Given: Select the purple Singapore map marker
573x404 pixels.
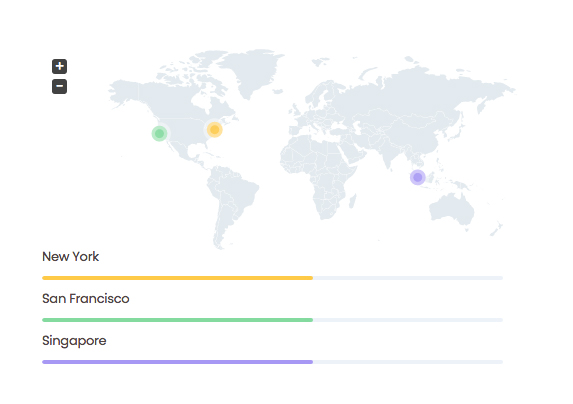Looking at the screenshot, I should [417, 178].
